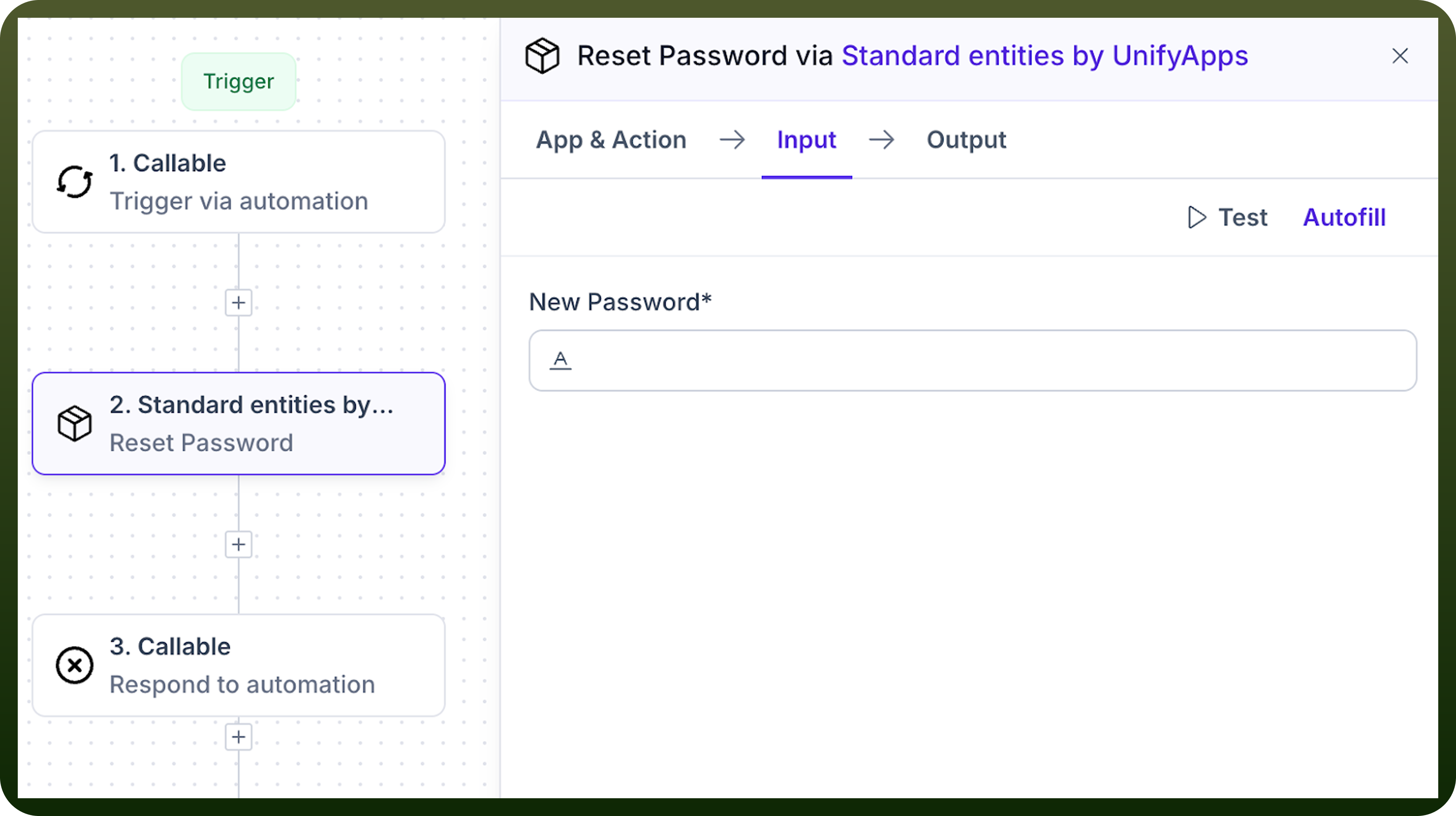This screenshot has width=1456, height=816.
Task: Click the Test play triangle icon
Action: (x=1197, y=217)
